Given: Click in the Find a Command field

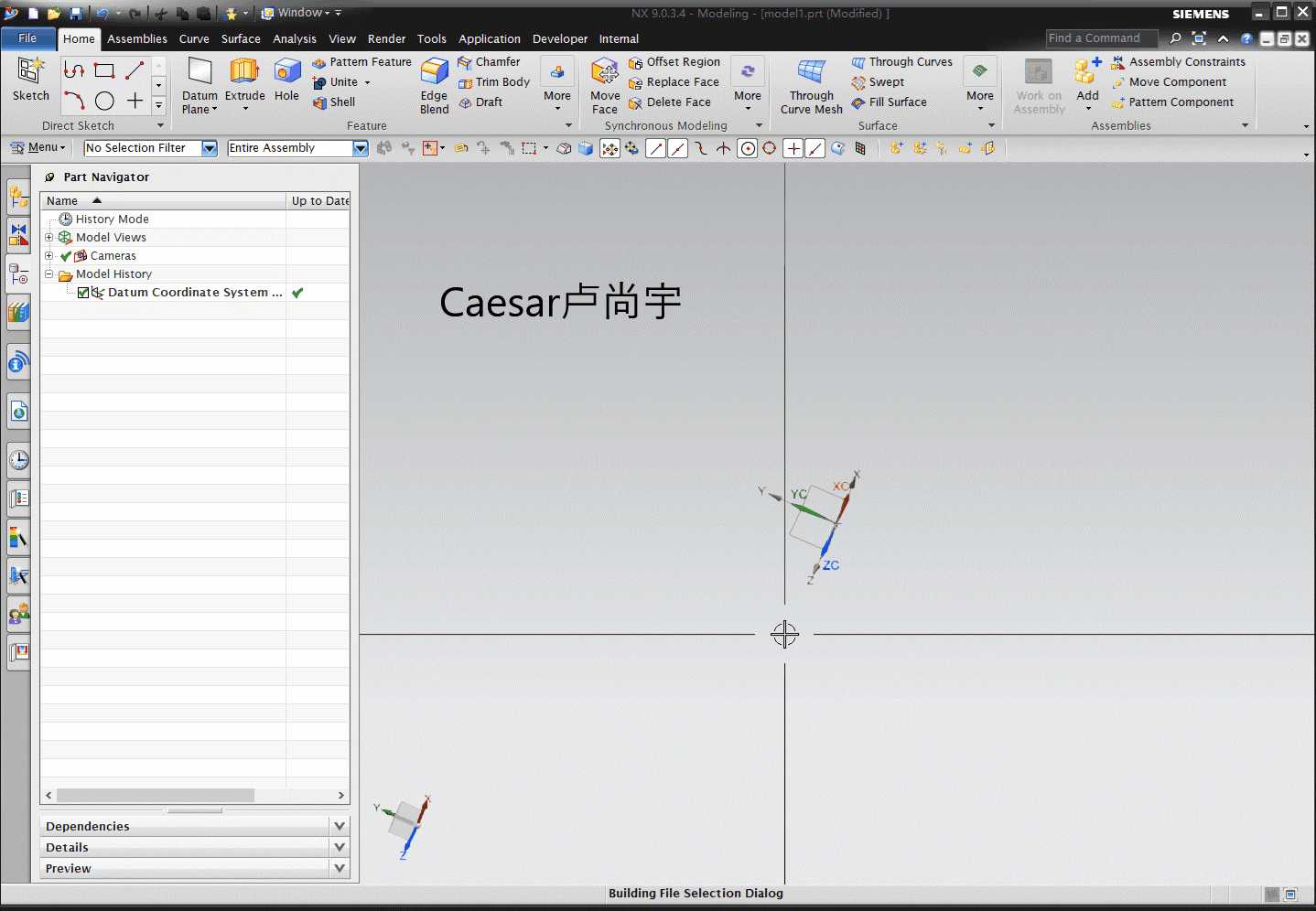Looking at the screenshot, I should [1102, 38].
